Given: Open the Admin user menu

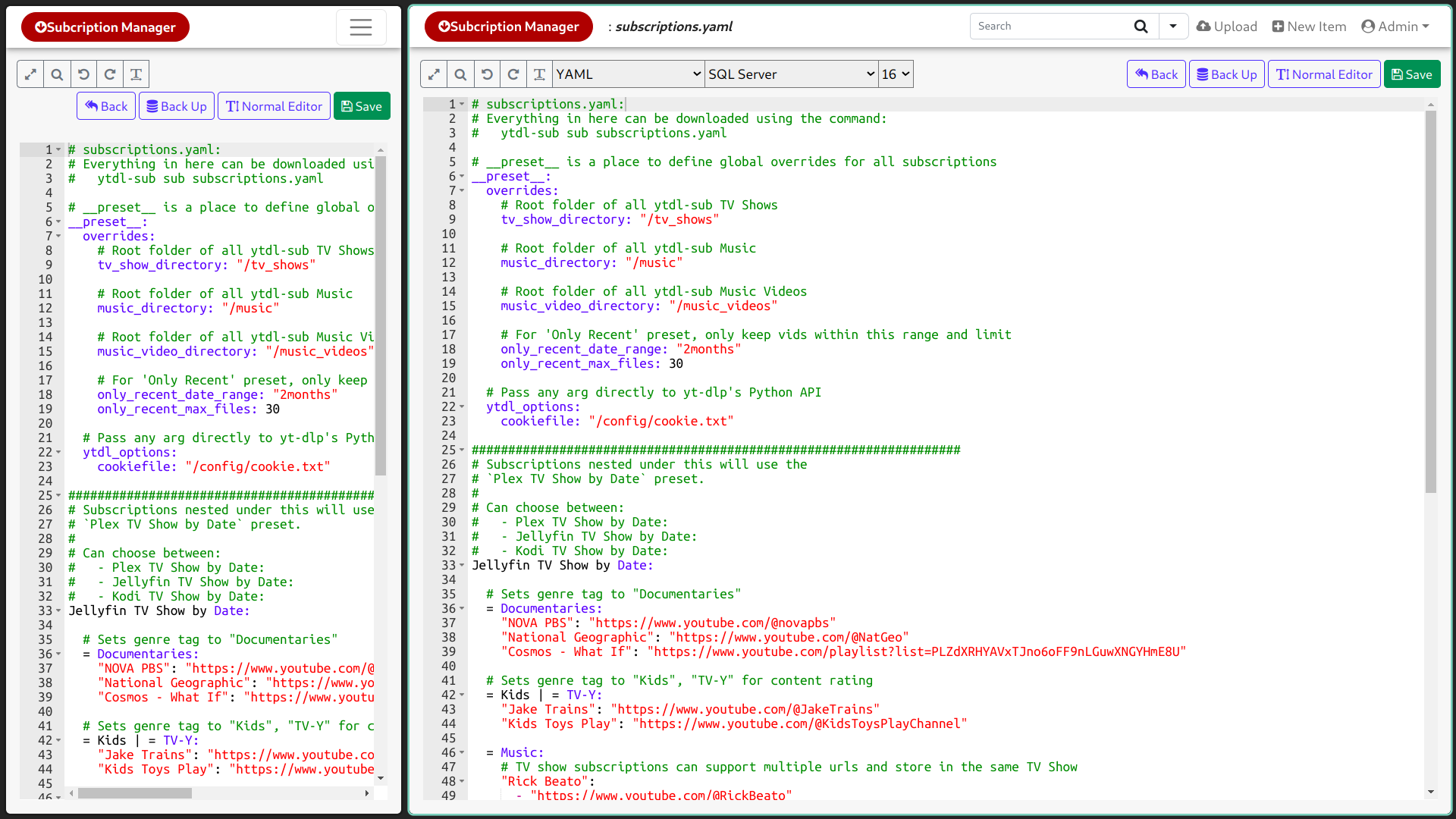Looking at the screenshot, I should [x=1395, y=27].
